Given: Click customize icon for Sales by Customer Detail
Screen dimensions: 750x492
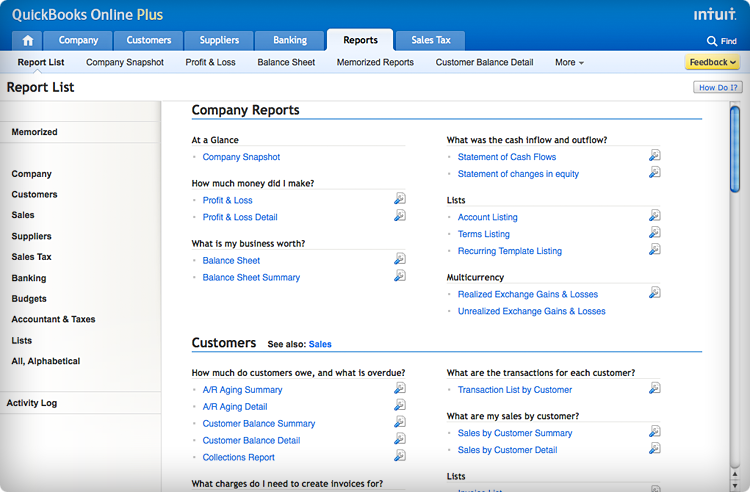Looking at the screenshot, I should [x=655, y=448].
